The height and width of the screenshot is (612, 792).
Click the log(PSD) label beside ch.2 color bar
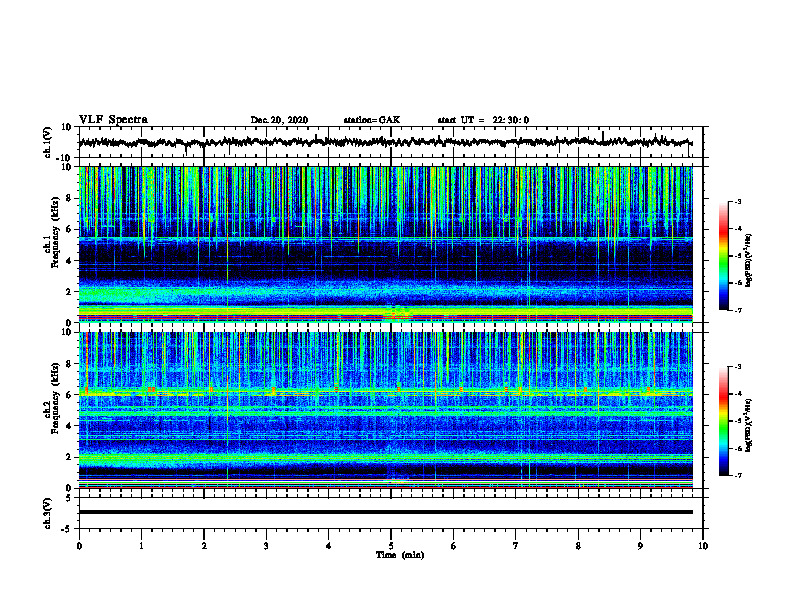749,425
